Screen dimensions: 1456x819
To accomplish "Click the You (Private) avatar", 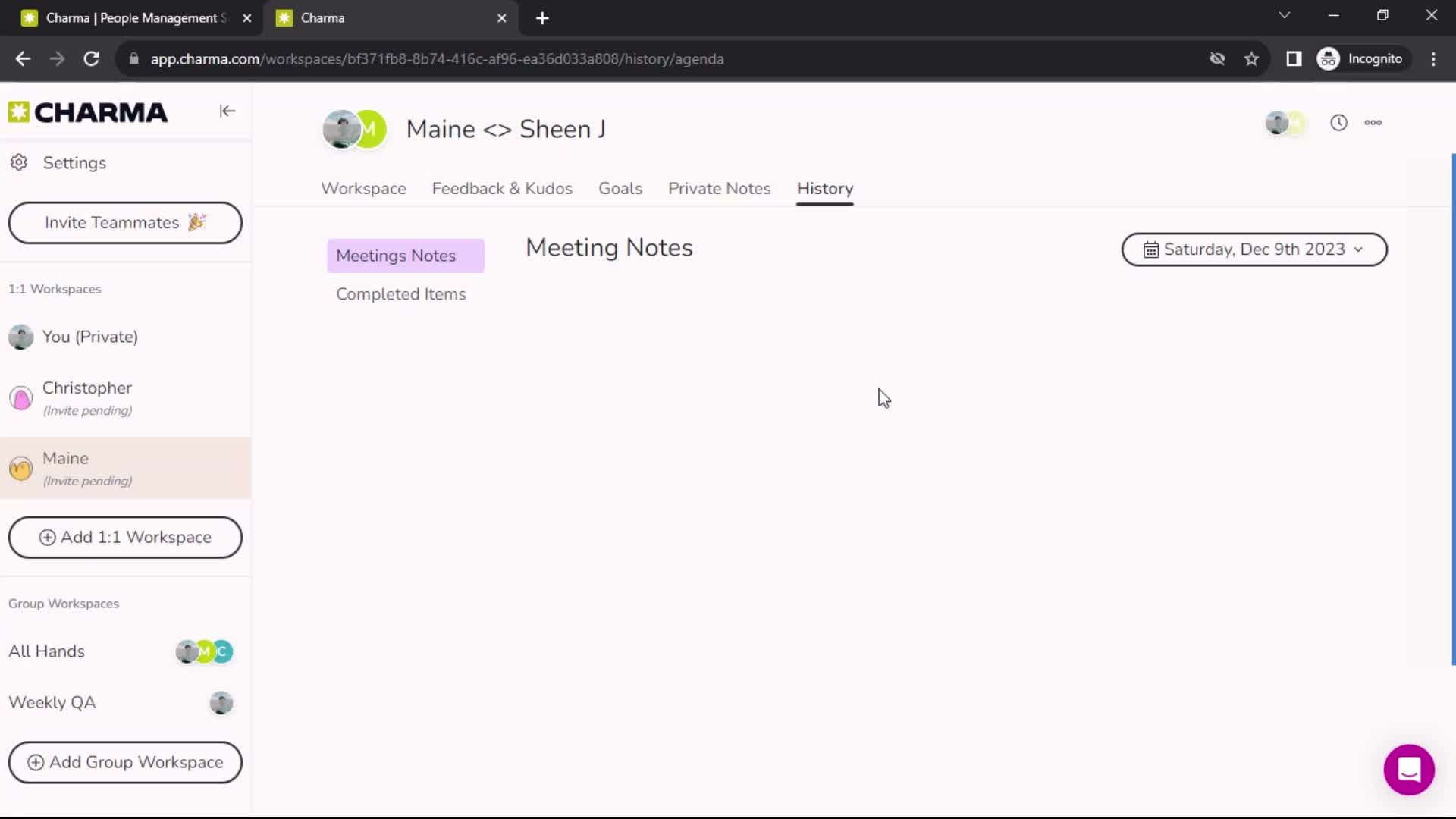I will coord(21,337).
